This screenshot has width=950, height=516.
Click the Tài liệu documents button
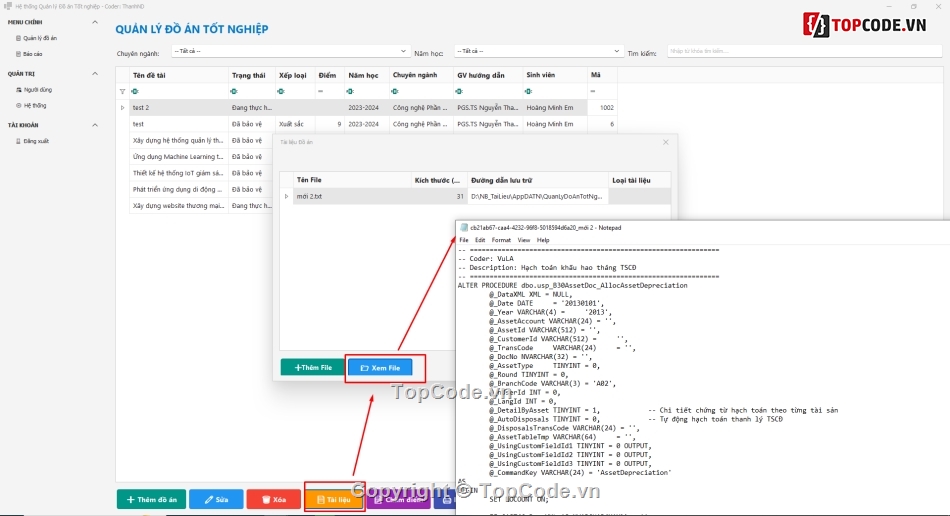coord(334,500)
